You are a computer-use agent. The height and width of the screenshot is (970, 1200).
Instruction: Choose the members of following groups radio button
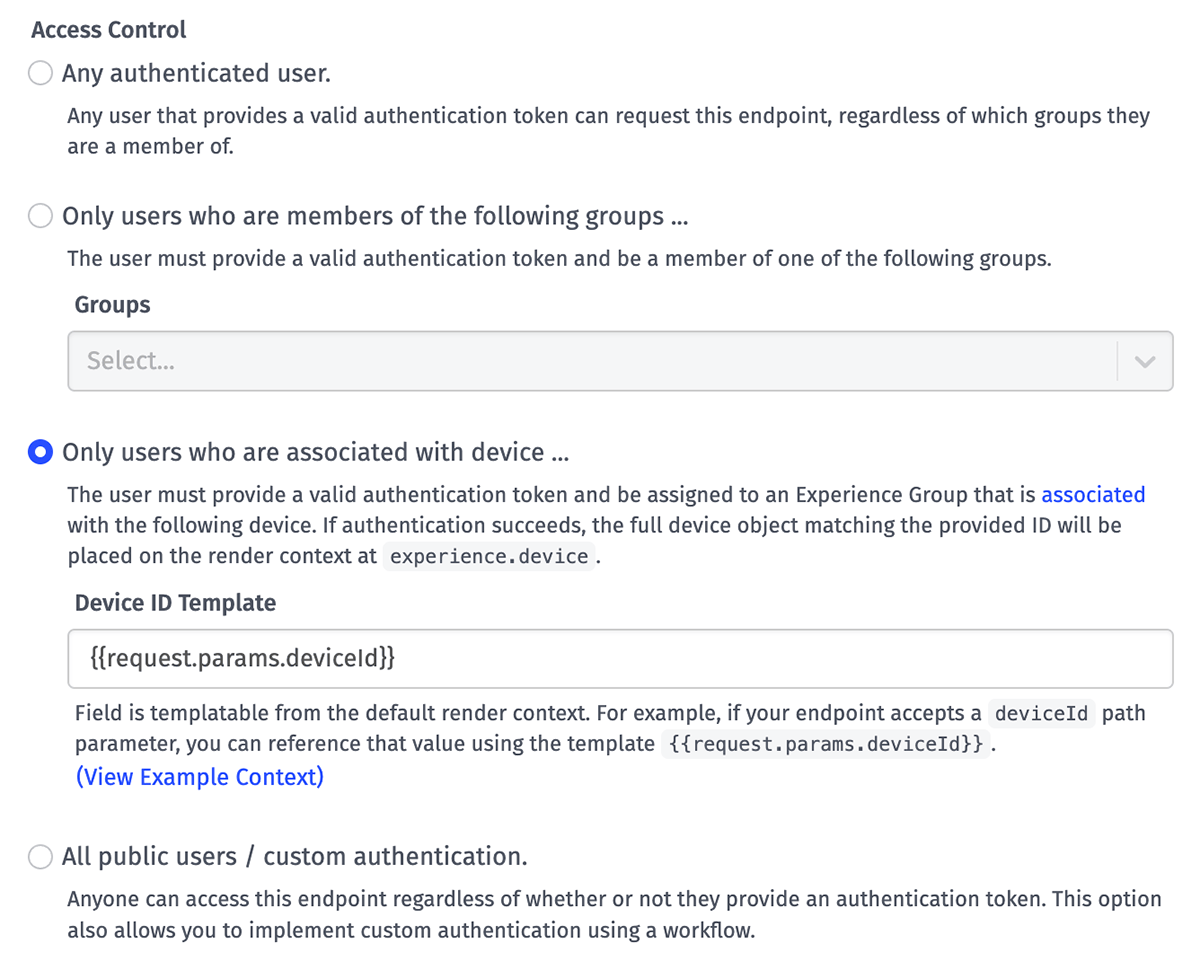[40, 216]
